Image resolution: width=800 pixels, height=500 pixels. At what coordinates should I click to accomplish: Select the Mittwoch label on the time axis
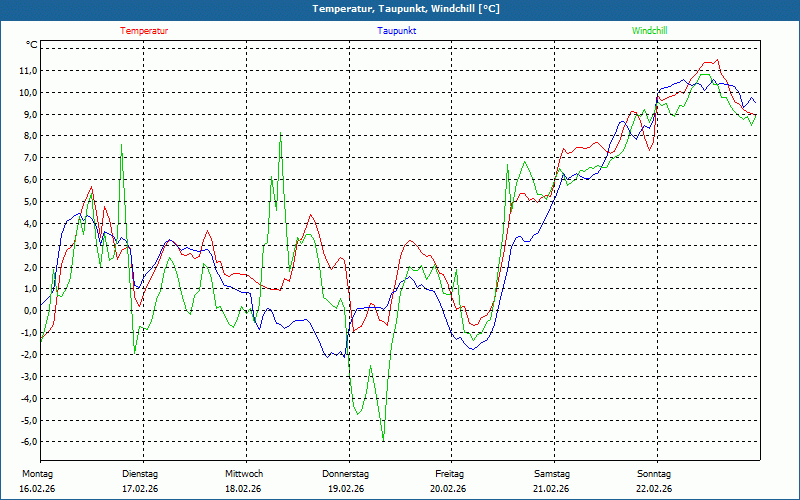pyautogui.click(x=243, y=474)
